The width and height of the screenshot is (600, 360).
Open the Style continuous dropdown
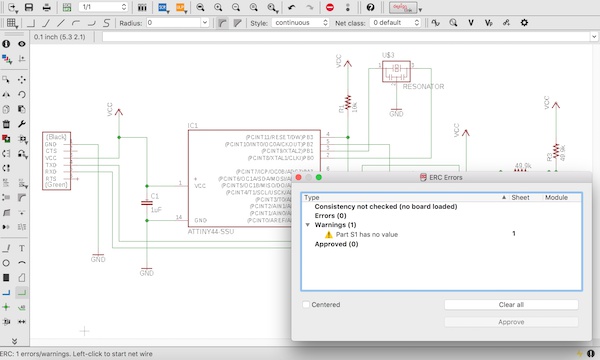(300, 23)
